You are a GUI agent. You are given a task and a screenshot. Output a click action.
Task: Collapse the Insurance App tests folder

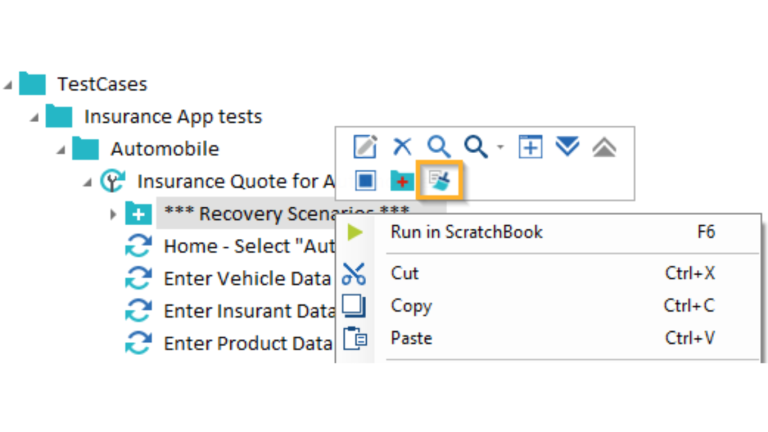tap(35, 117)
